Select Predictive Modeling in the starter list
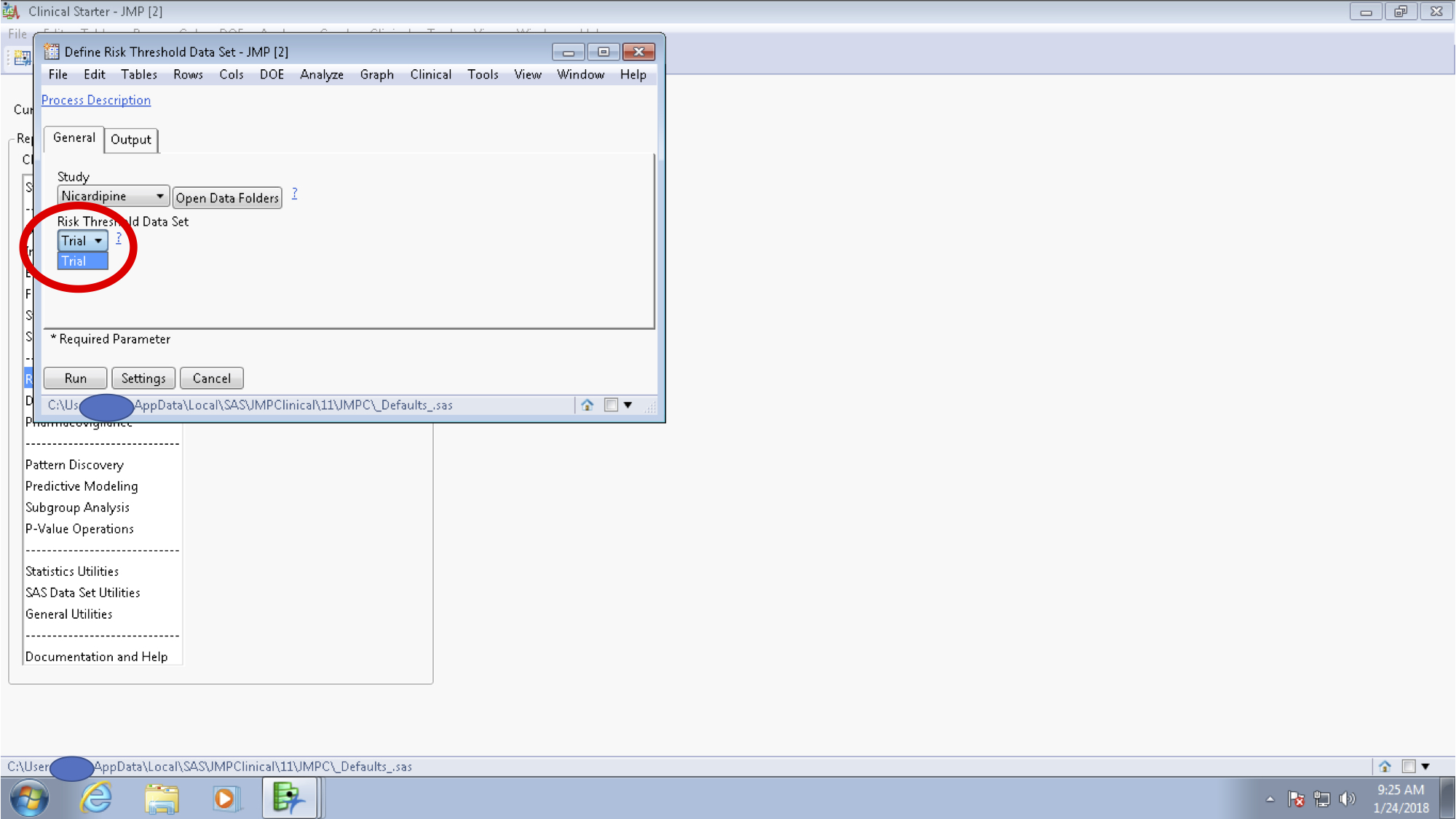The image size is (1456, 819). [82, 486]
